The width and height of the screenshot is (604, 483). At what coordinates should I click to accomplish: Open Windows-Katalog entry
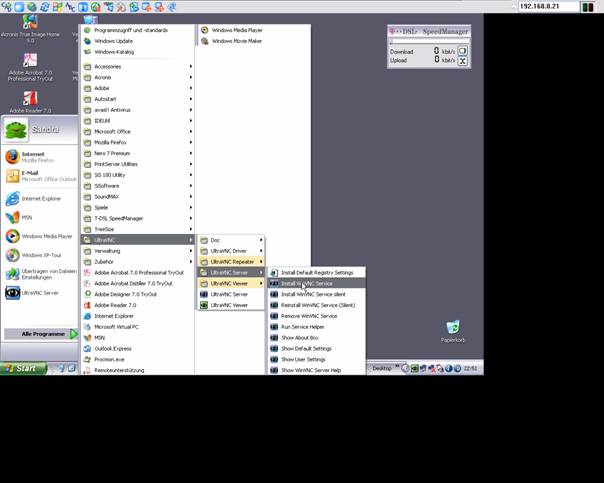(138, 52)
